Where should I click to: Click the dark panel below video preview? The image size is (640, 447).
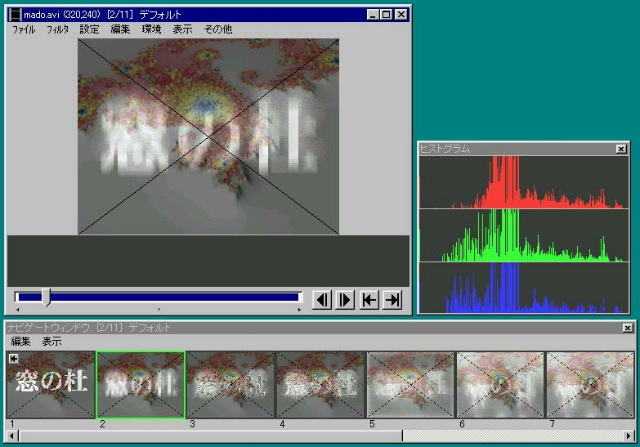(208, 260)
